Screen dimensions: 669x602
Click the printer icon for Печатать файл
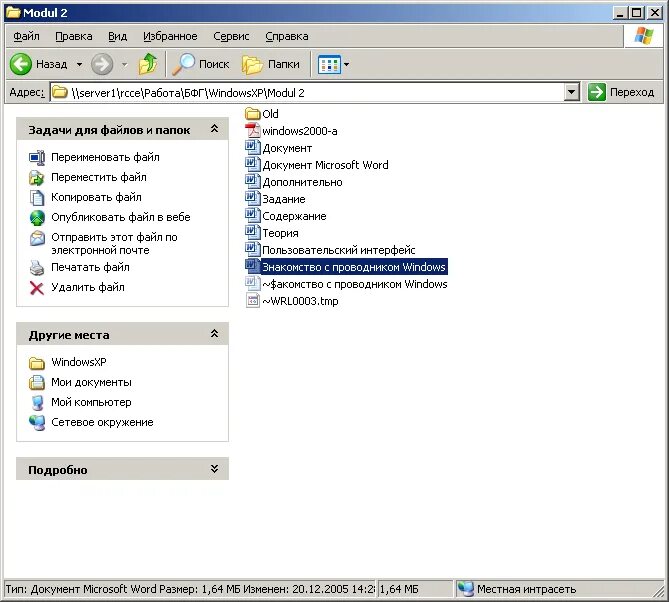pos(37,268)
